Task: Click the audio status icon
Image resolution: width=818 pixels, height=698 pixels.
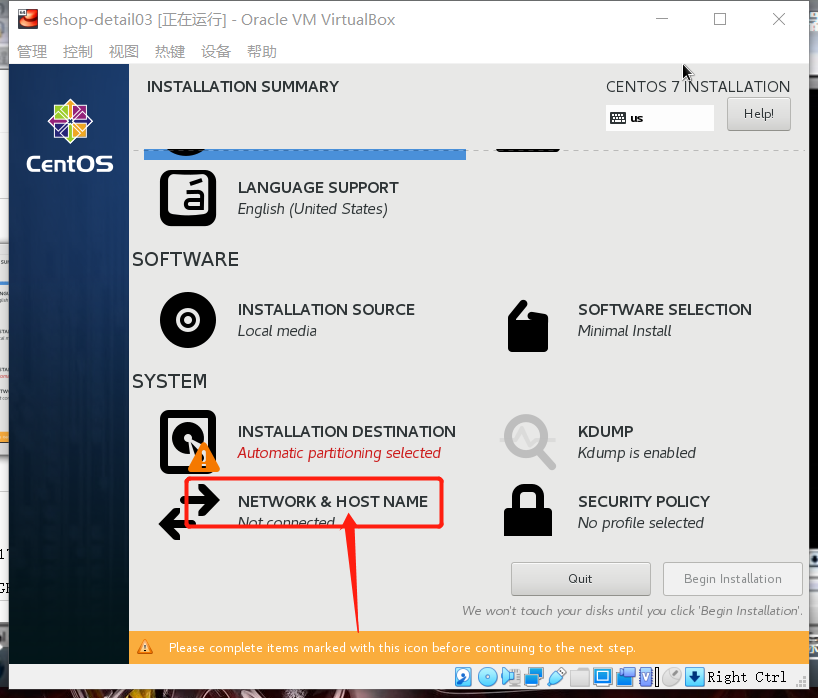Action: 511,677
